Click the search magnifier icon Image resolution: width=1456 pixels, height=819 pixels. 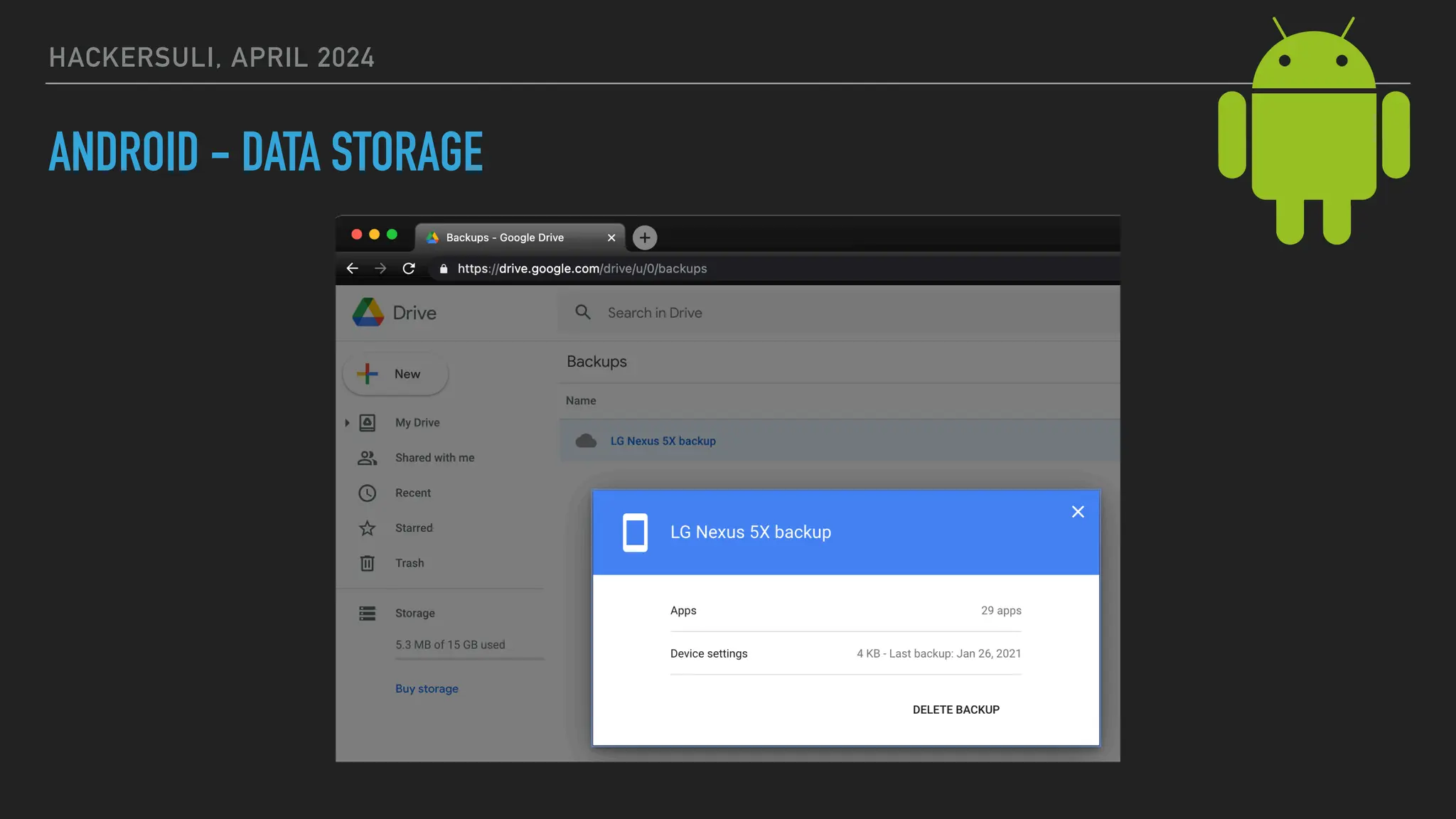583,312
